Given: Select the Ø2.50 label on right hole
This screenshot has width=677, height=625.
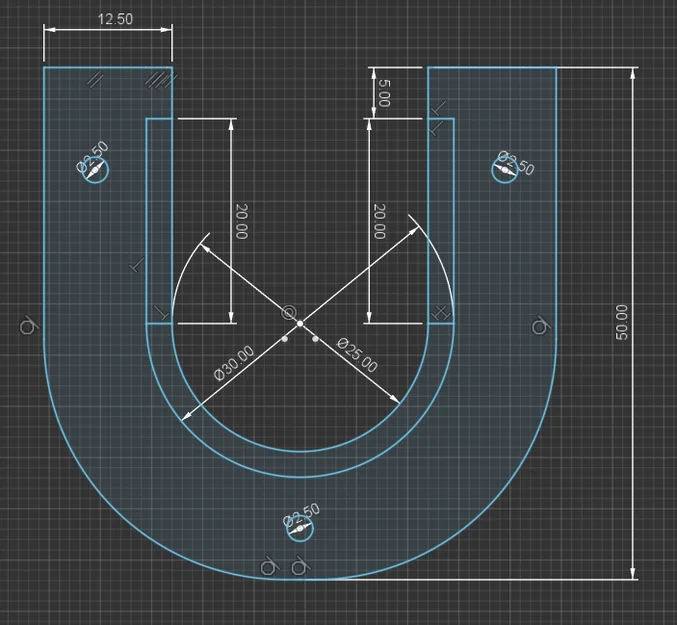Looking at the screenshot, I should tap(516, 163).
